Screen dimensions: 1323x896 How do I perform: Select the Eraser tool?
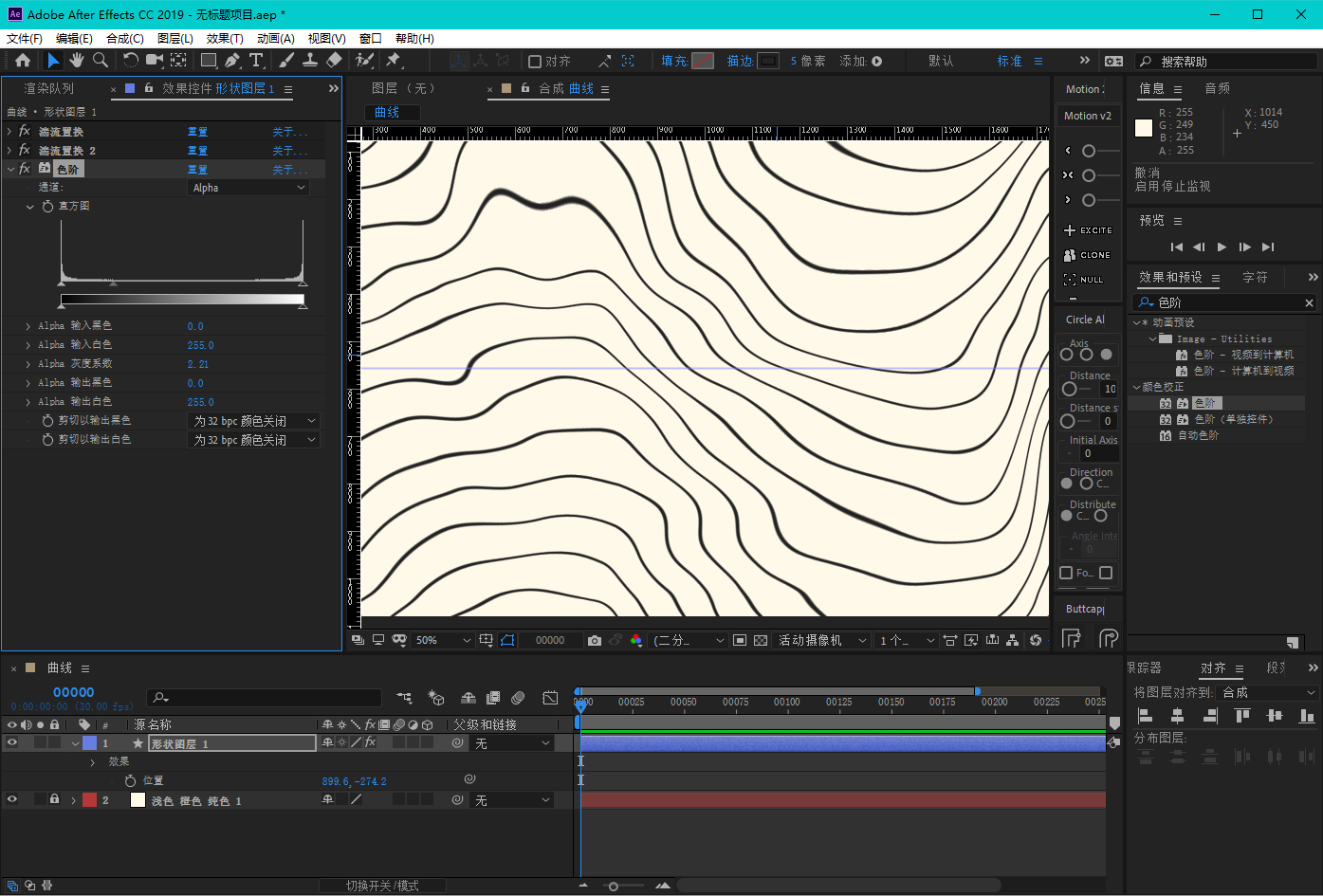(334, 61)
